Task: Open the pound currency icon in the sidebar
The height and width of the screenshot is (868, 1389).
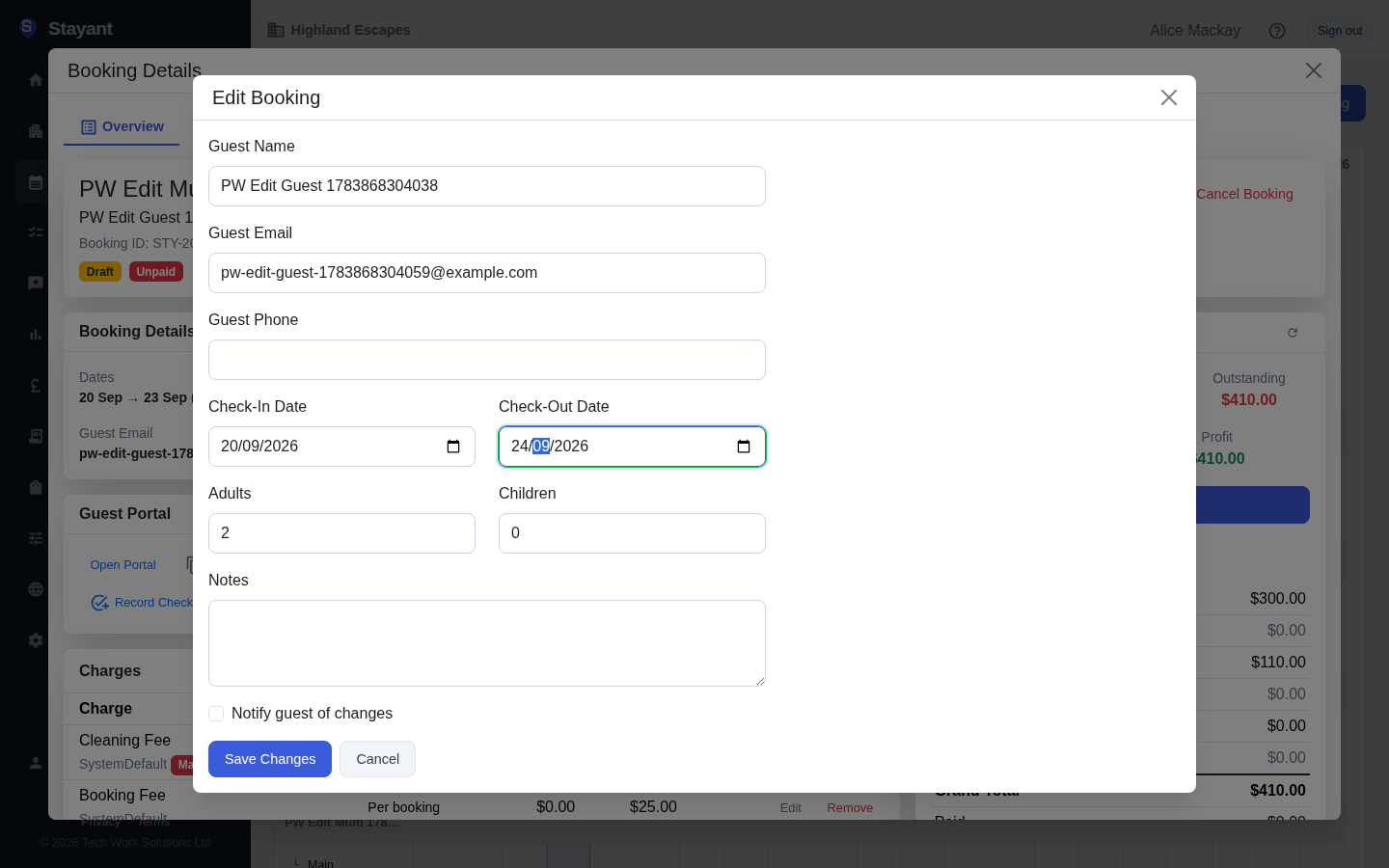Action: coord(36,386)
